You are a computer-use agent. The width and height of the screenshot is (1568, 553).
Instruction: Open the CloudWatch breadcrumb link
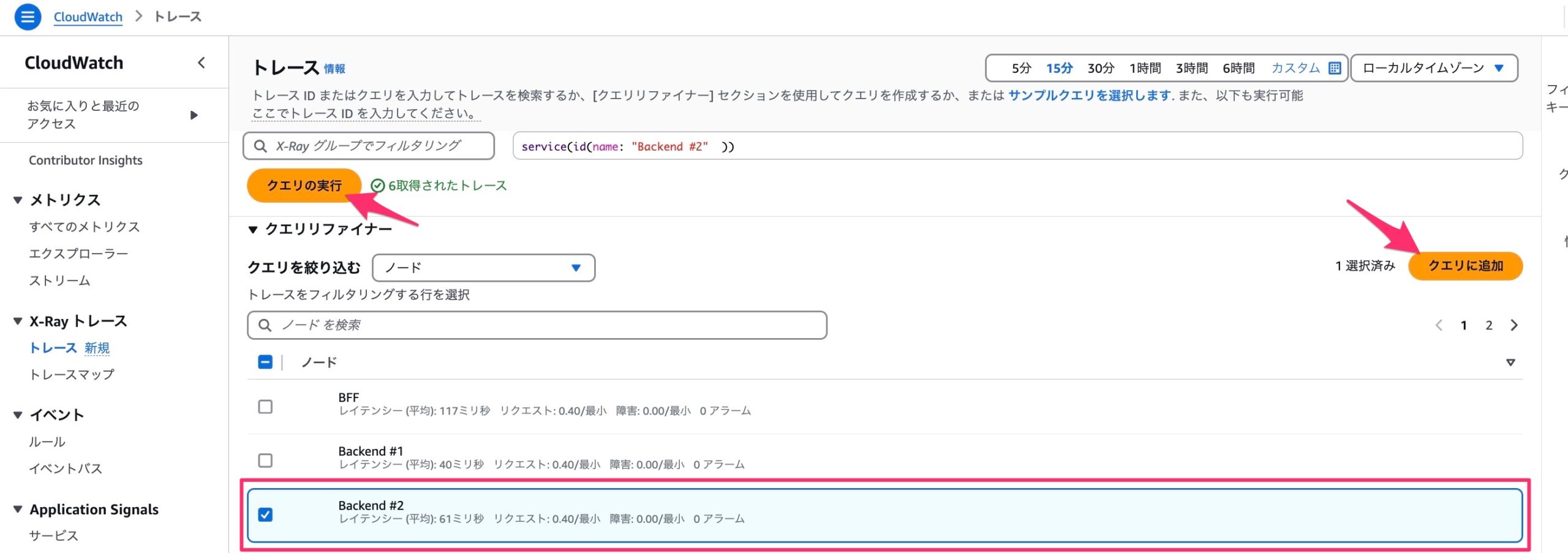[x=88, y=17]
